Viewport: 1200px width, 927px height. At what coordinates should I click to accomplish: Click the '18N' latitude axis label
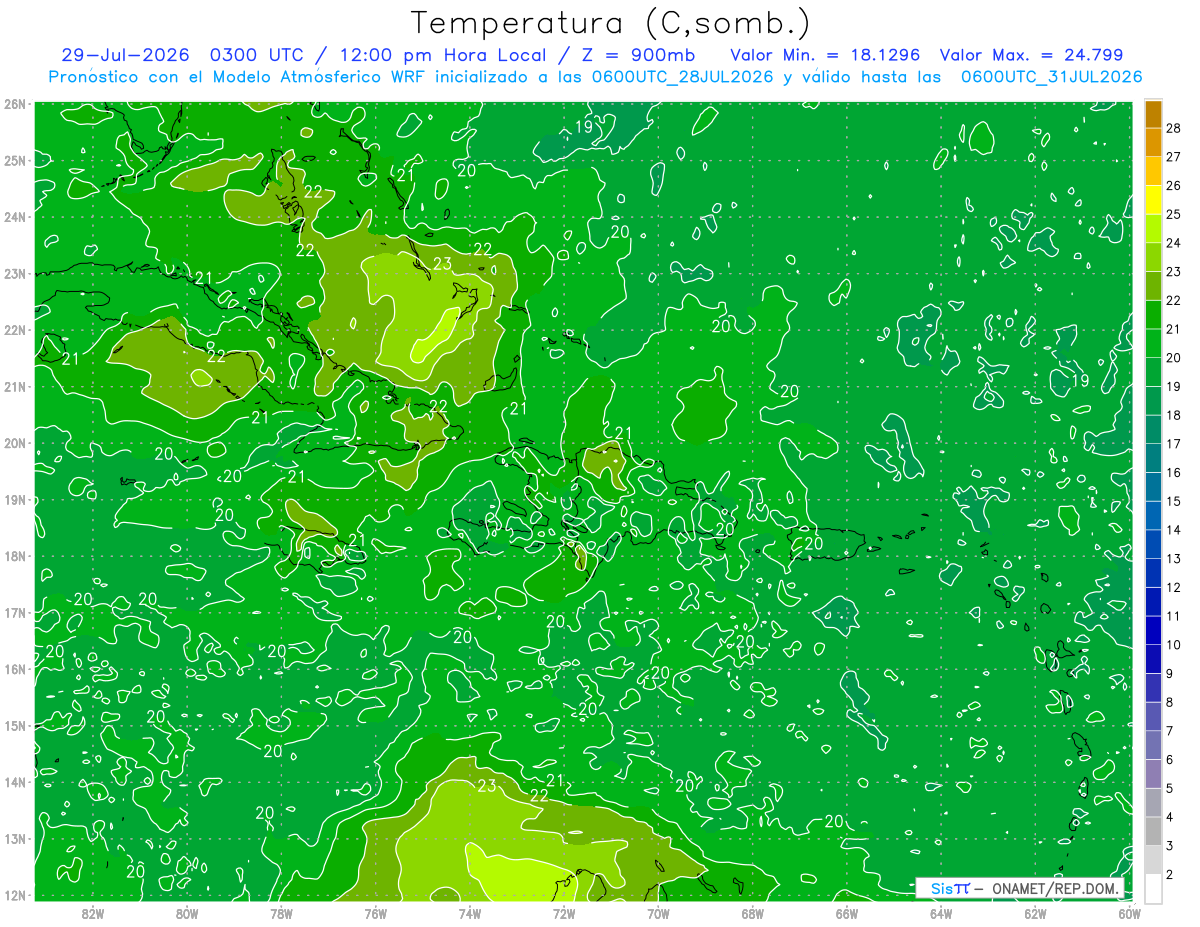(14, 556)
